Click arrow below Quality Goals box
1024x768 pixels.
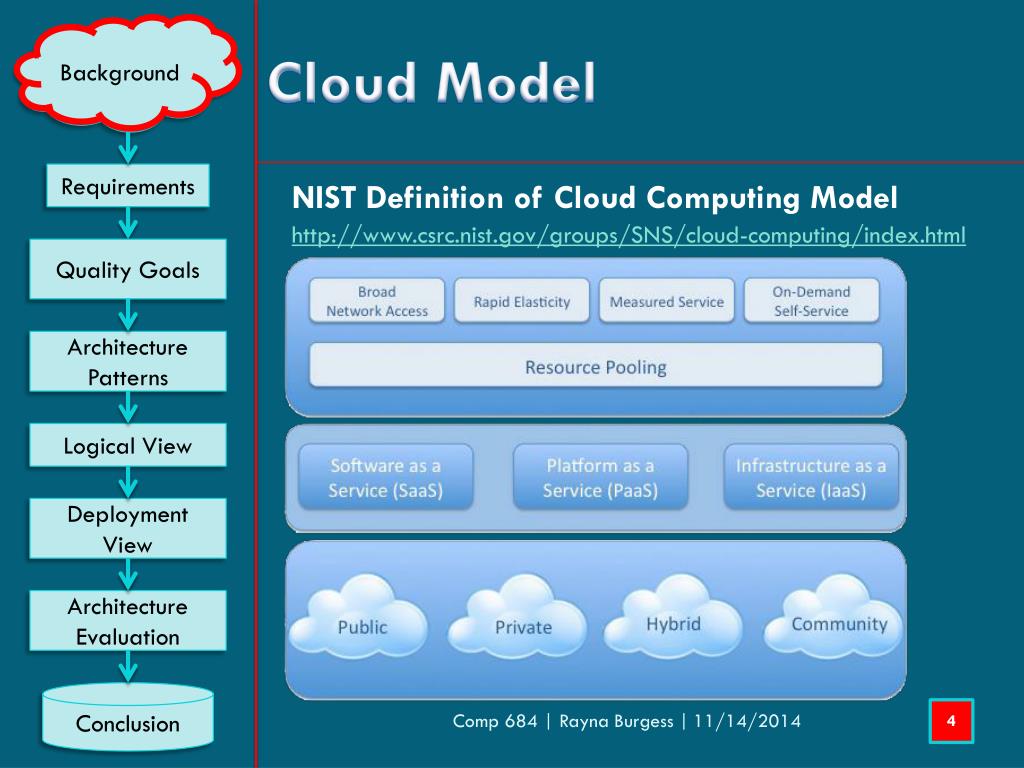tap(128, 315)
